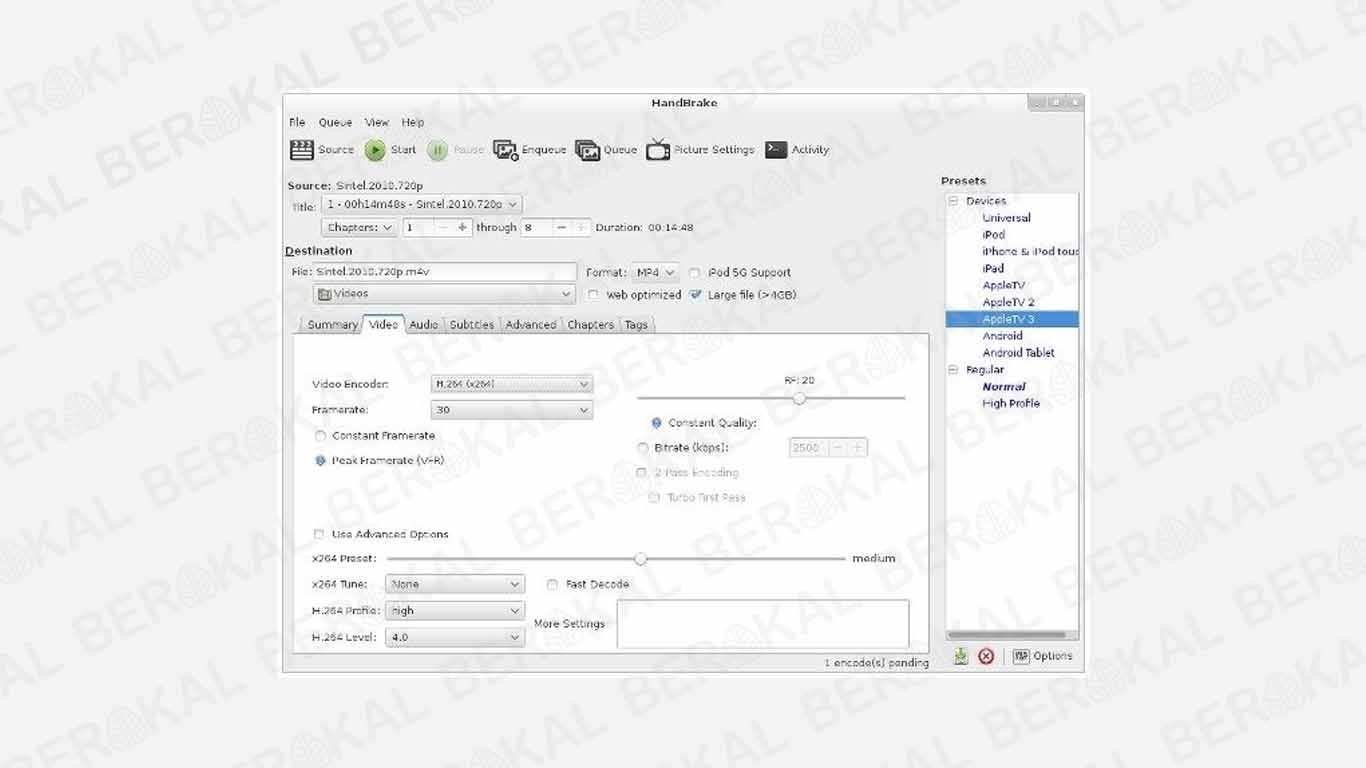Viewport: 1366px width, 768px height.
Task: Select the Constant Framerate radio button
Action: (321, 436)
